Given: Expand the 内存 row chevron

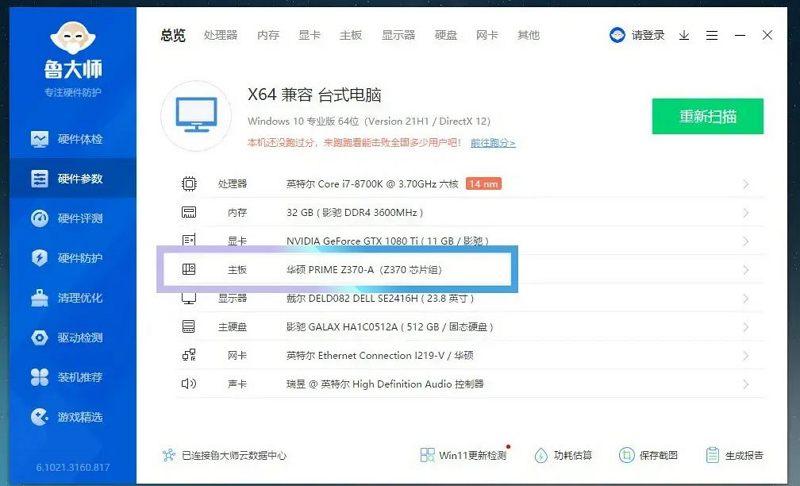Looking at the screenshot, I should click(746, 213).
